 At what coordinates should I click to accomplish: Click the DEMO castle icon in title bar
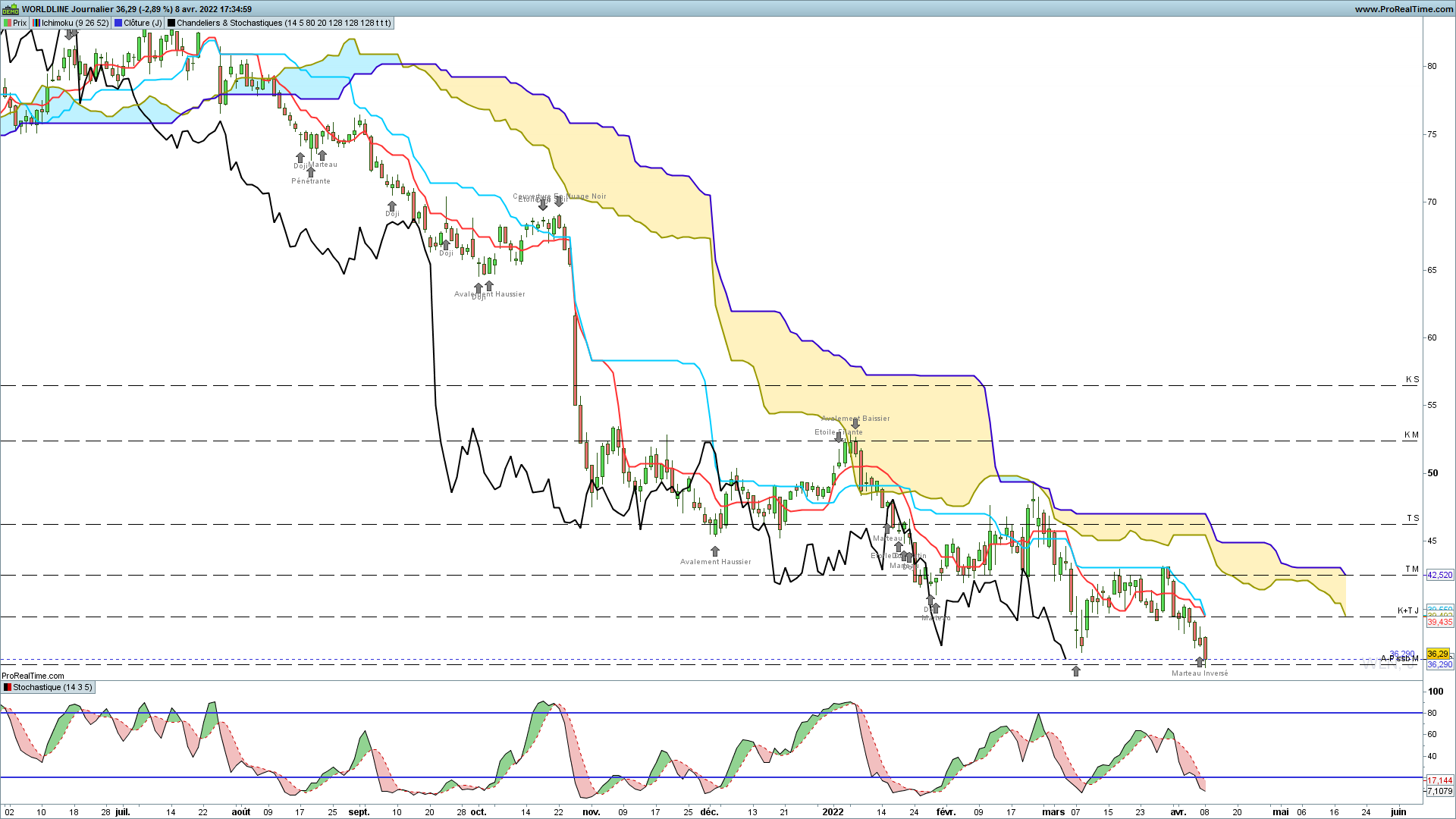click(10, 9)
